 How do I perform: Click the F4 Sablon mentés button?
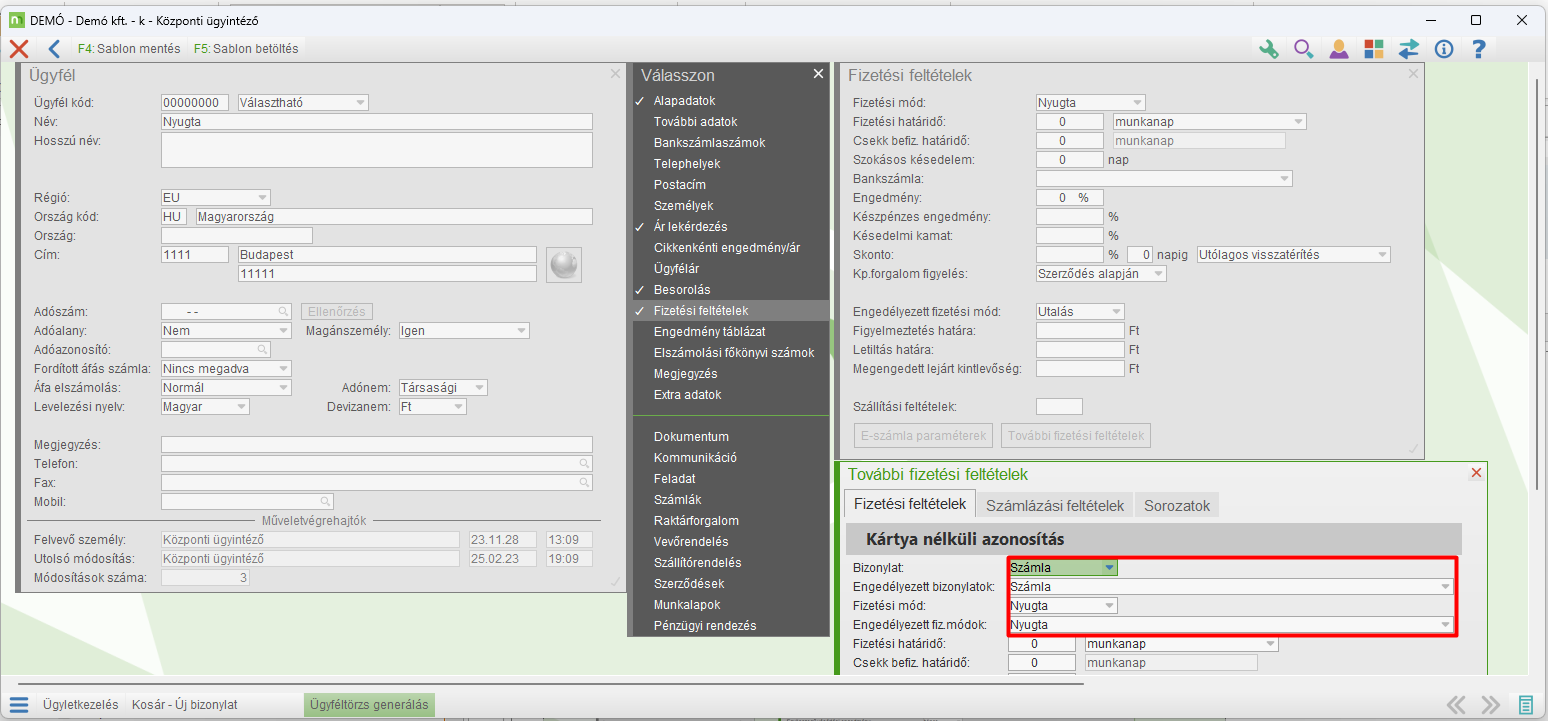pyautogui.click(x=129, y=48)
